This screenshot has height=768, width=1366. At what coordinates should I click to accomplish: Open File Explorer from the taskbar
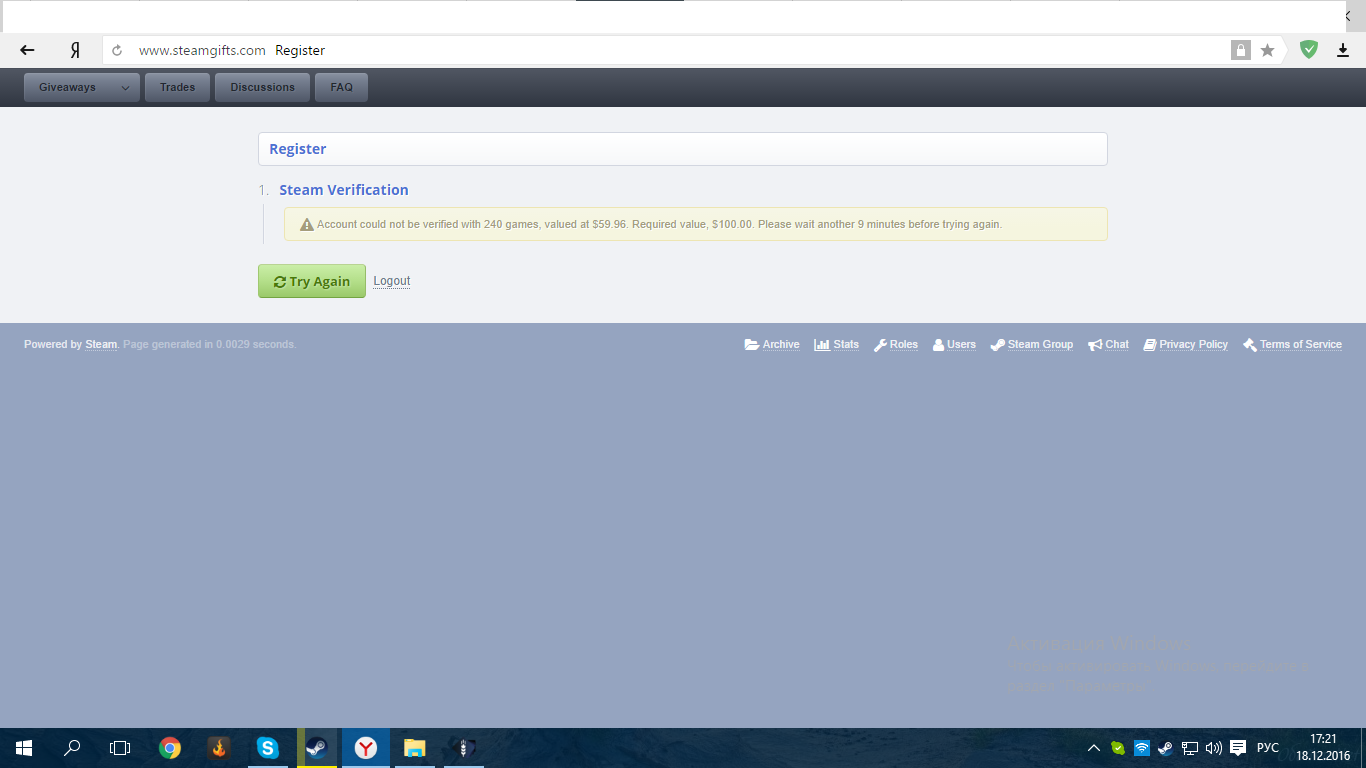[415, 748]
